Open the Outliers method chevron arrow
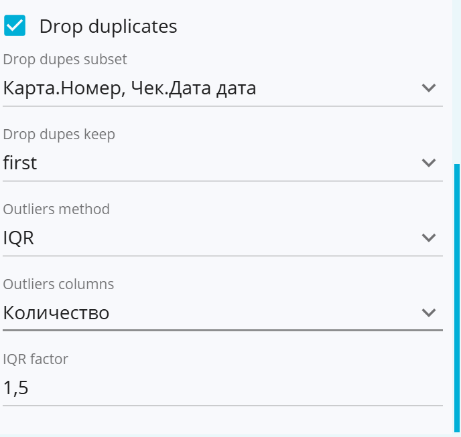461x437 pixels. tap(429, 238)
